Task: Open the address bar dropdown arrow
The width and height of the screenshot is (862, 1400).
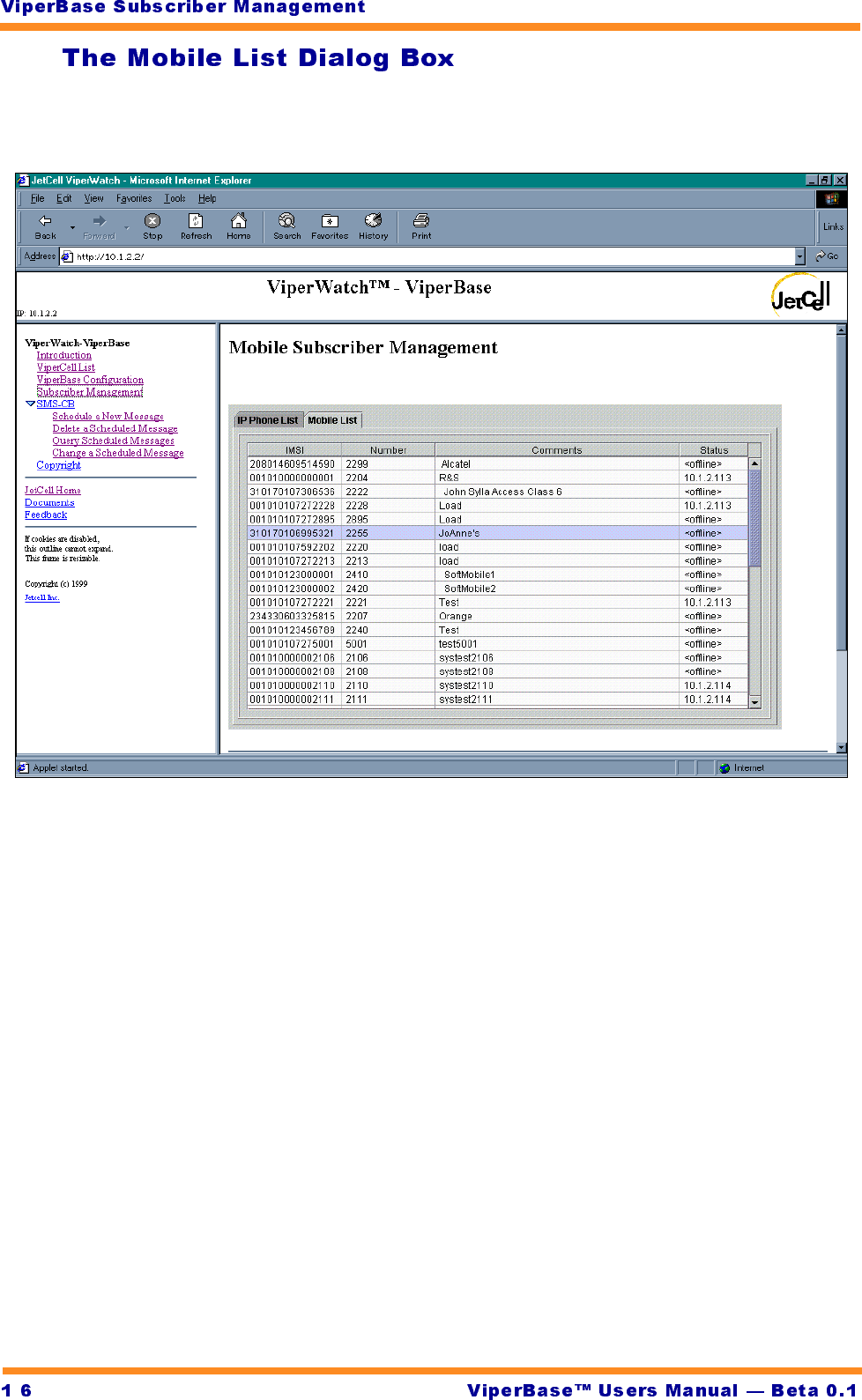Action: [x=799, y=256]
